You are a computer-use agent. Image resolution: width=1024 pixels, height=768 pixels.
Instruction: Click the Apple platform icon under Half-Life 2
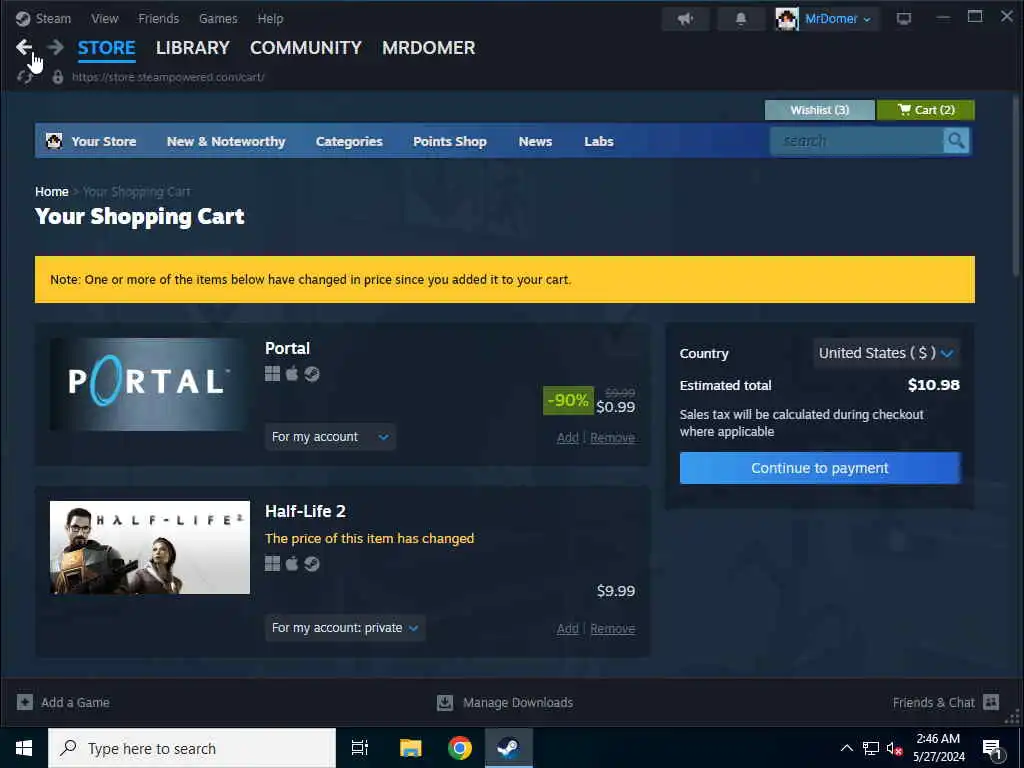point(292,564)
